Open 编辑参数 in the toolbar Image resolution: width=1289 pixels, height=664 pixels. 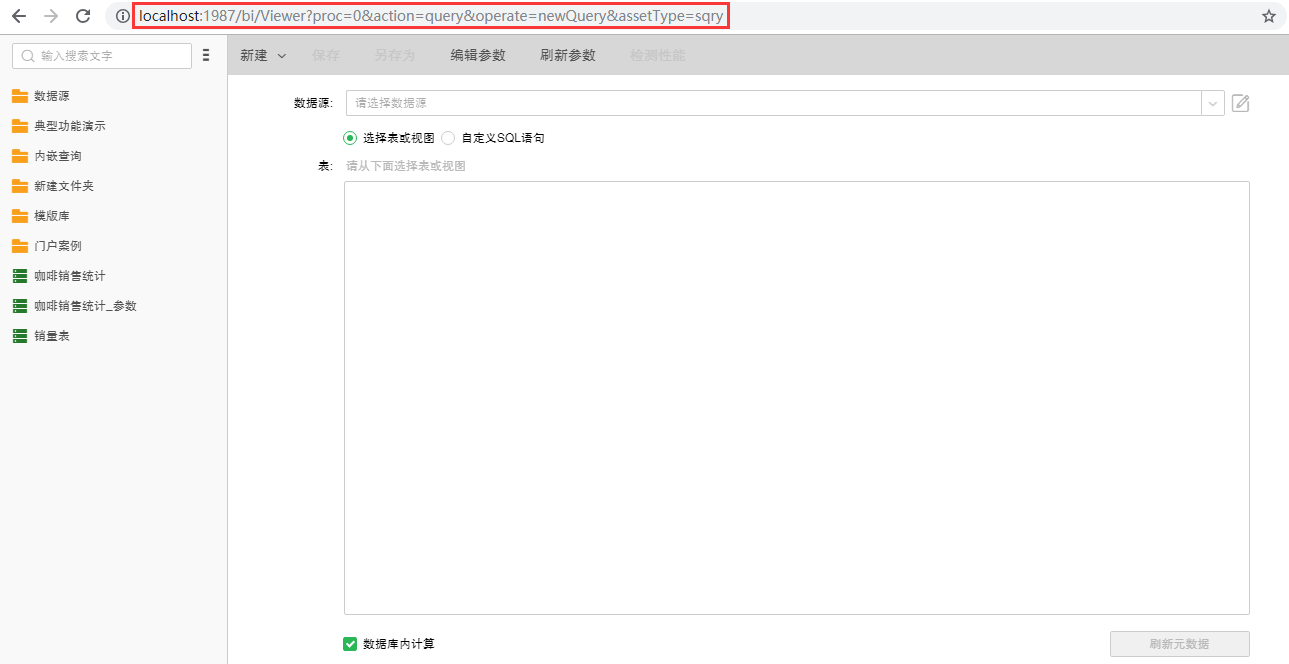point(478,56)
